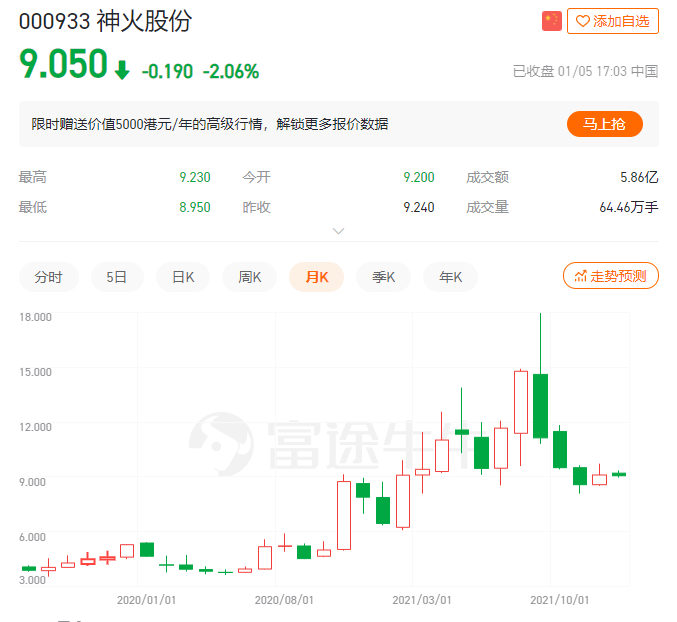Click the last green candle on chart
Viewport: 677px width, 622px height.
coord(619,474)
